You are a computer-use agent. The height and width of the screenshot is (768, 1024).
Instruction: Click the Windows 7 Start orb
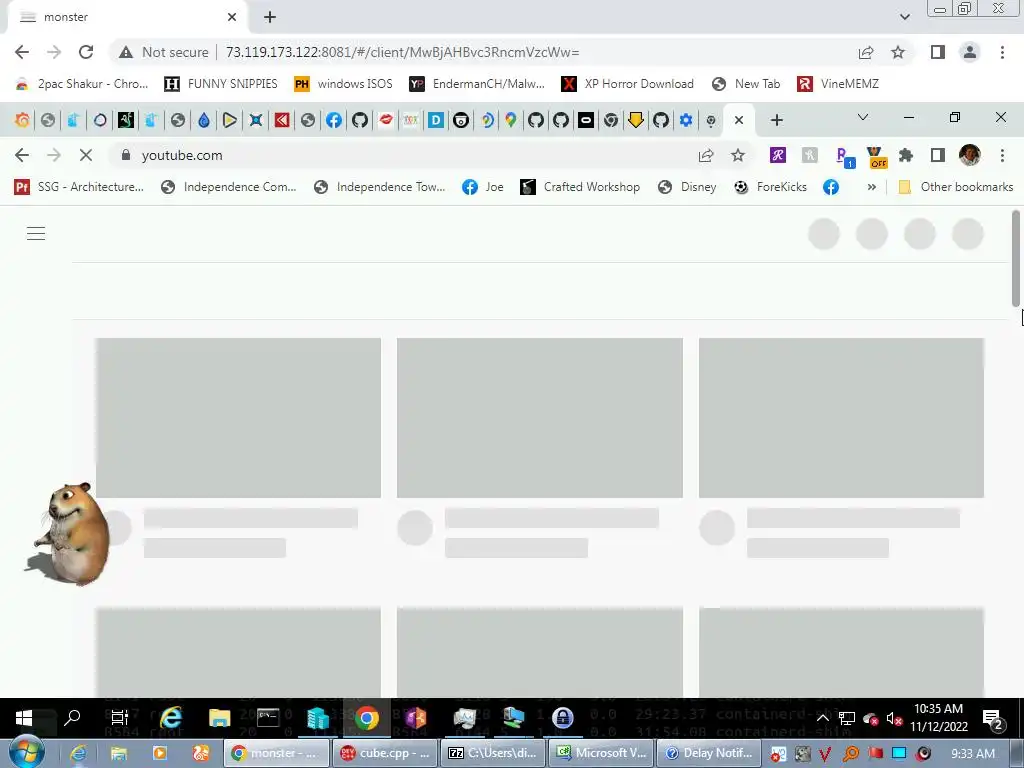click(x=26, y=753)
